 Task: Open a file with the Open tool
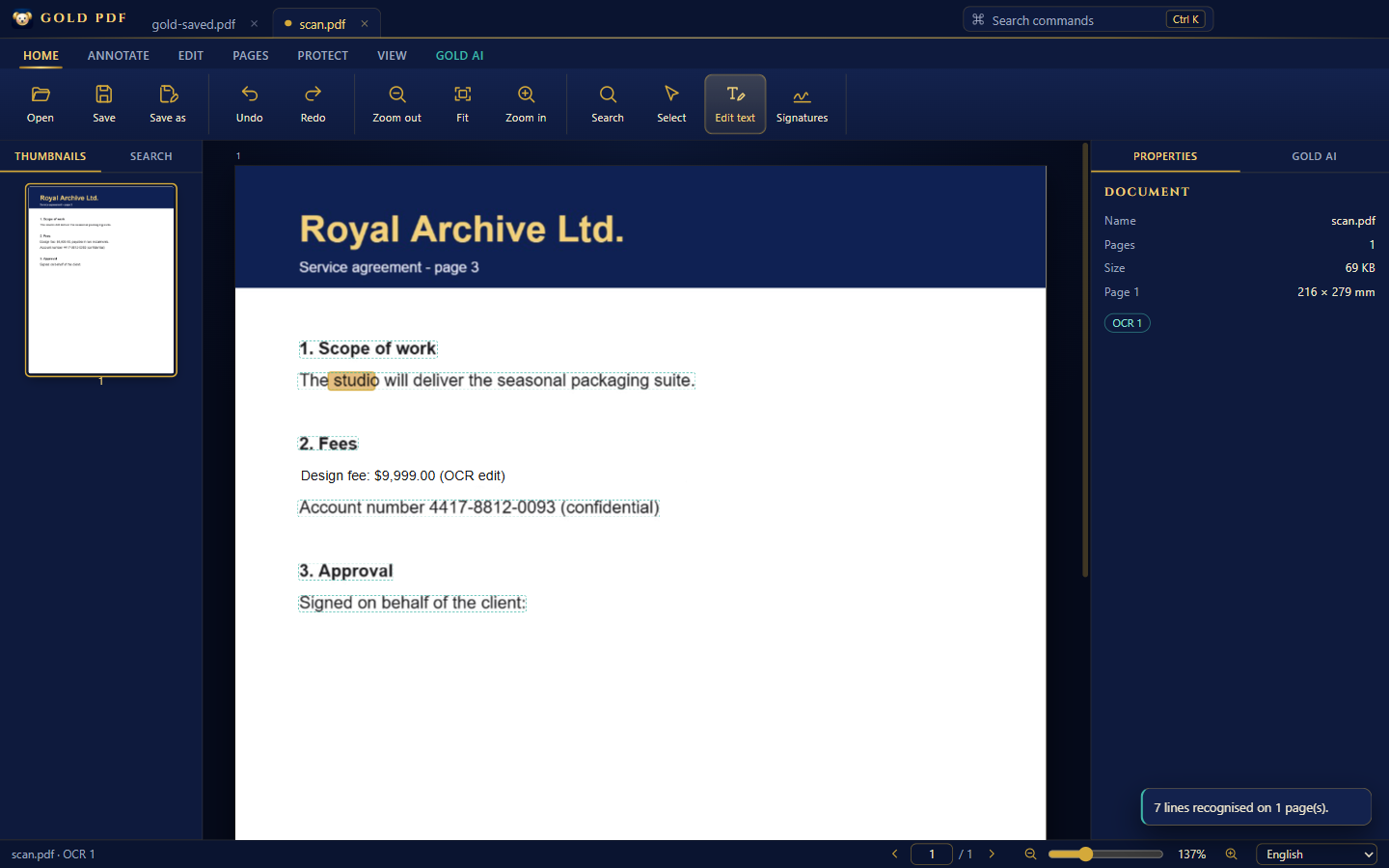click(41, 104)
